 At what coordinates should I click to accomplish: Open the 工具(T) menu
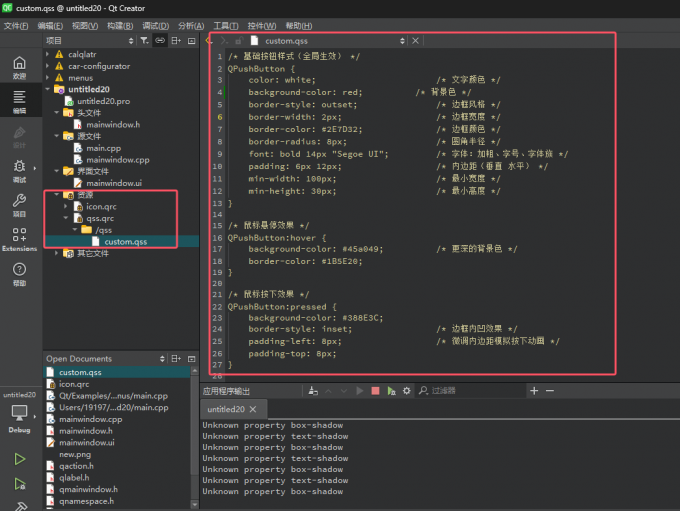(x=226, y=25)
